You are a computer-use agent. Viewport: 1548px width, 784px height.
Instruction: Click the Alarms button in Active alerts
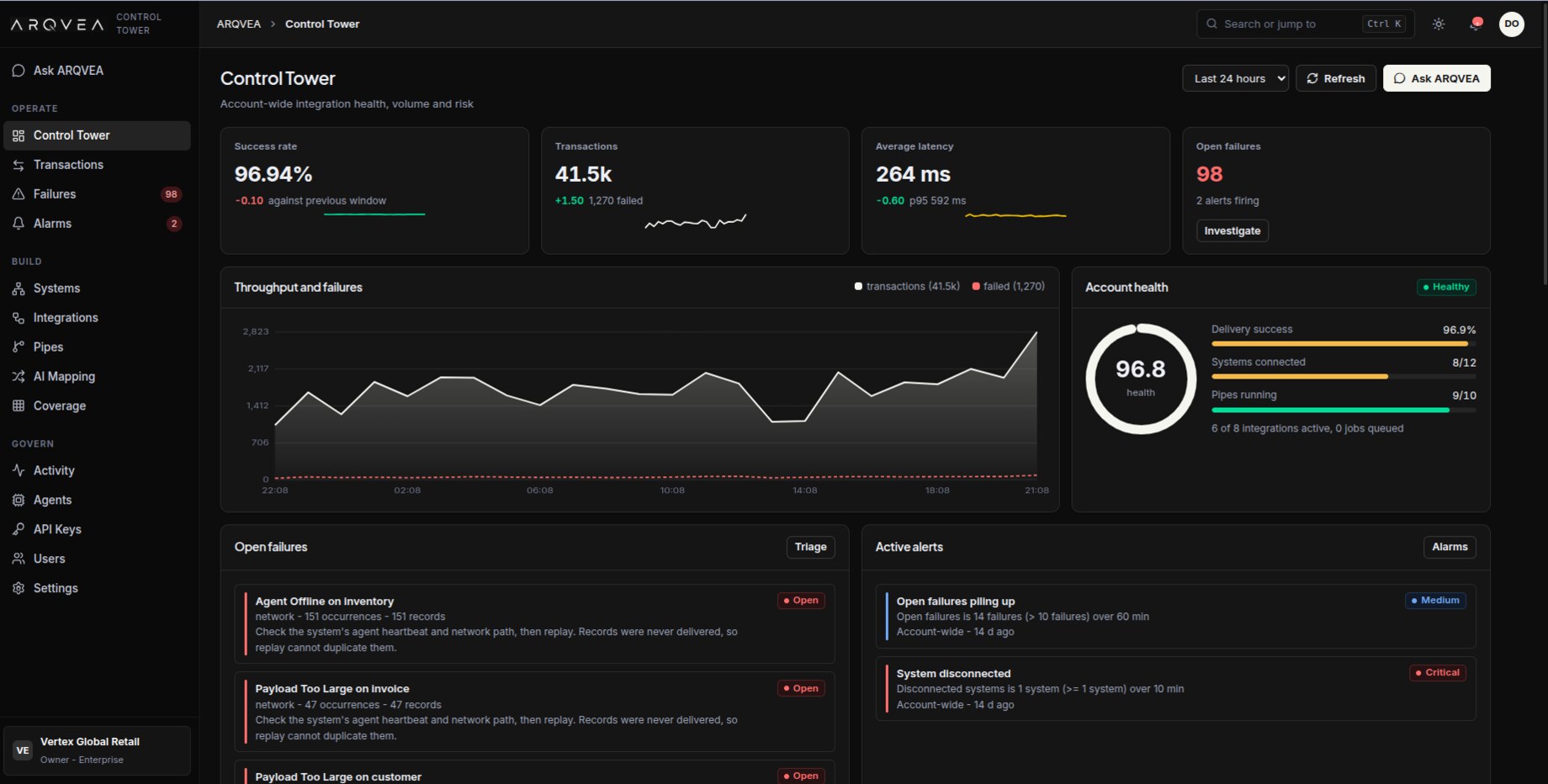[1450, 547]
